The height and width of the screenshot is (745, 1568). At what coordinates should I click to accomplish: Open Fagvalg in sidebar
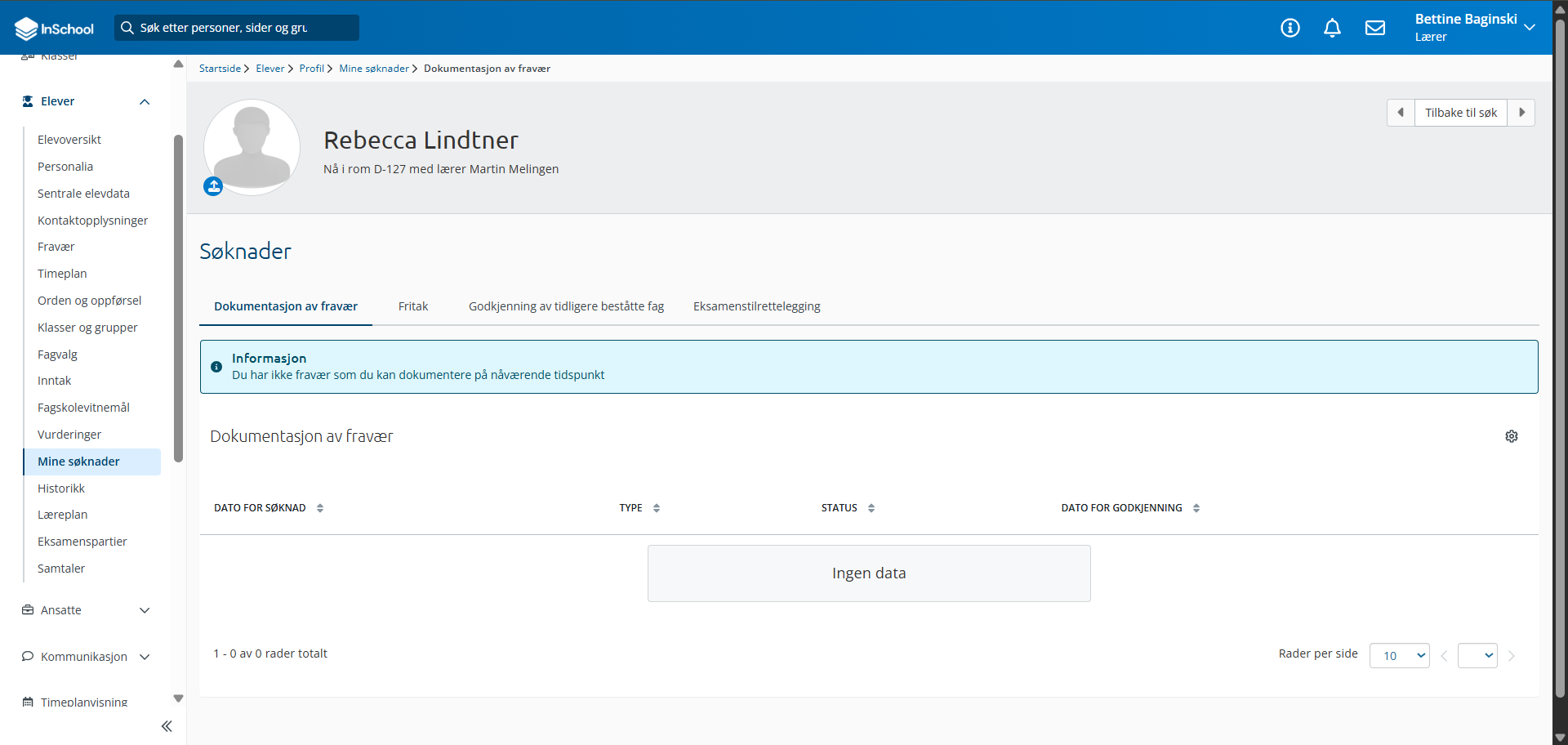(x=57, y=355)
